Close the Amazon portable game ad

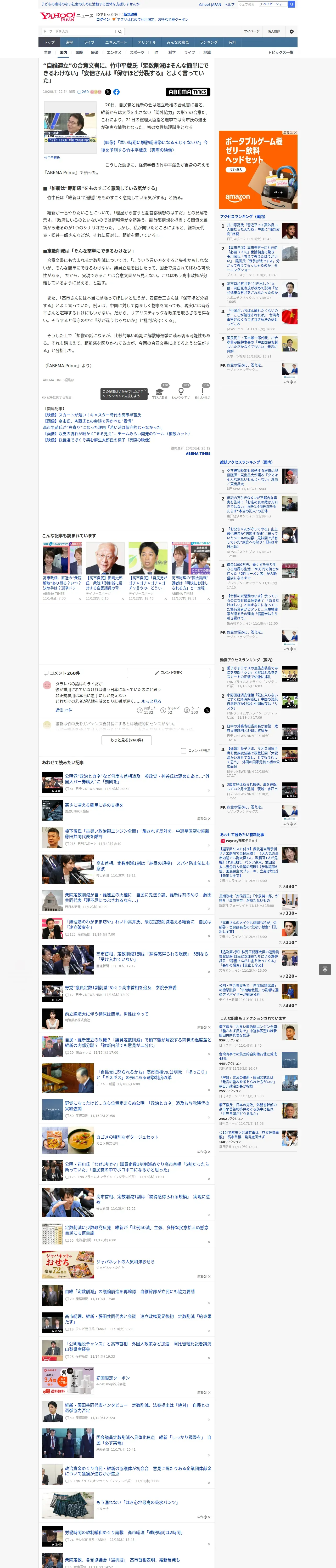click(295, 133)
